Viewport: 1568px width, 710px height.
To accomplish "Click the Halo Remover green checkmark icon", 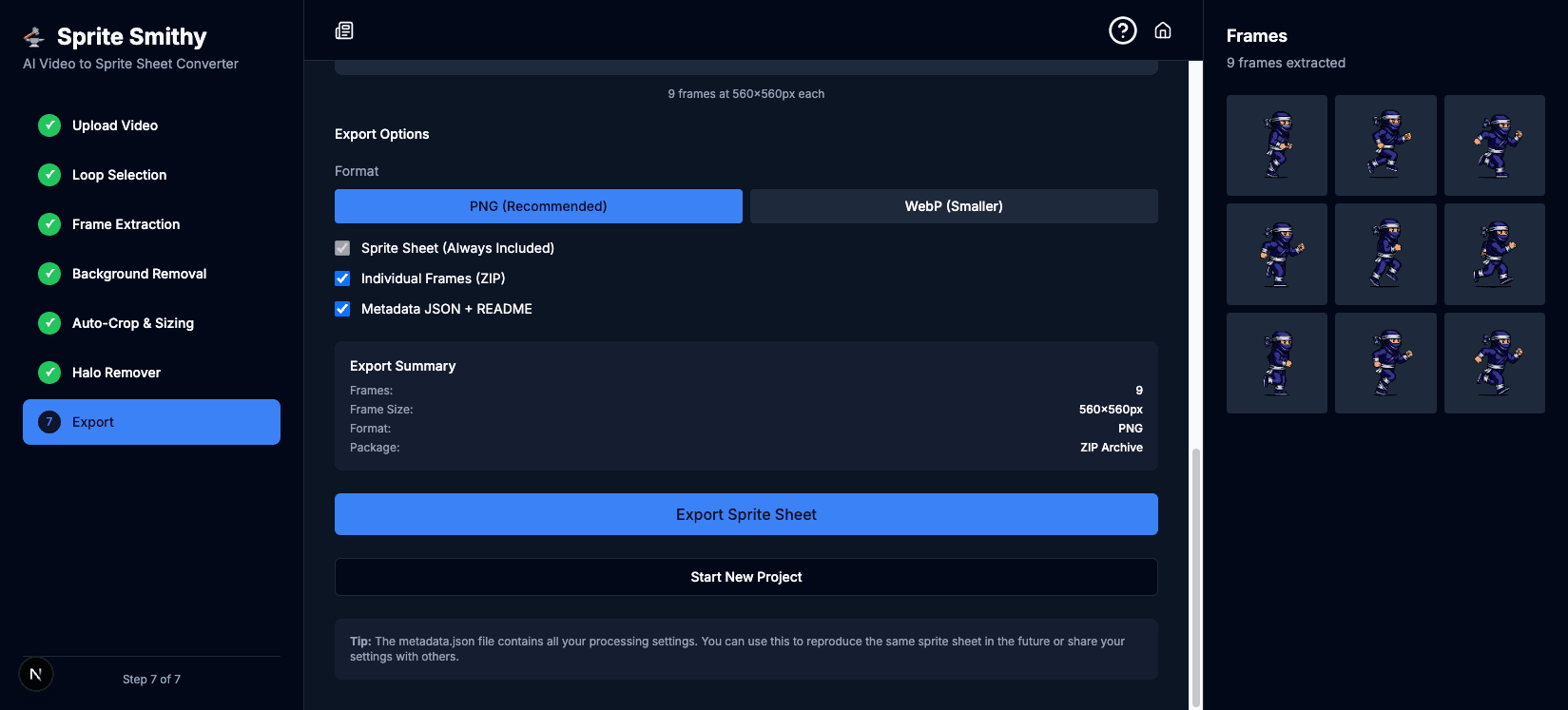I will pyautogui.click(x=49, y=373).
